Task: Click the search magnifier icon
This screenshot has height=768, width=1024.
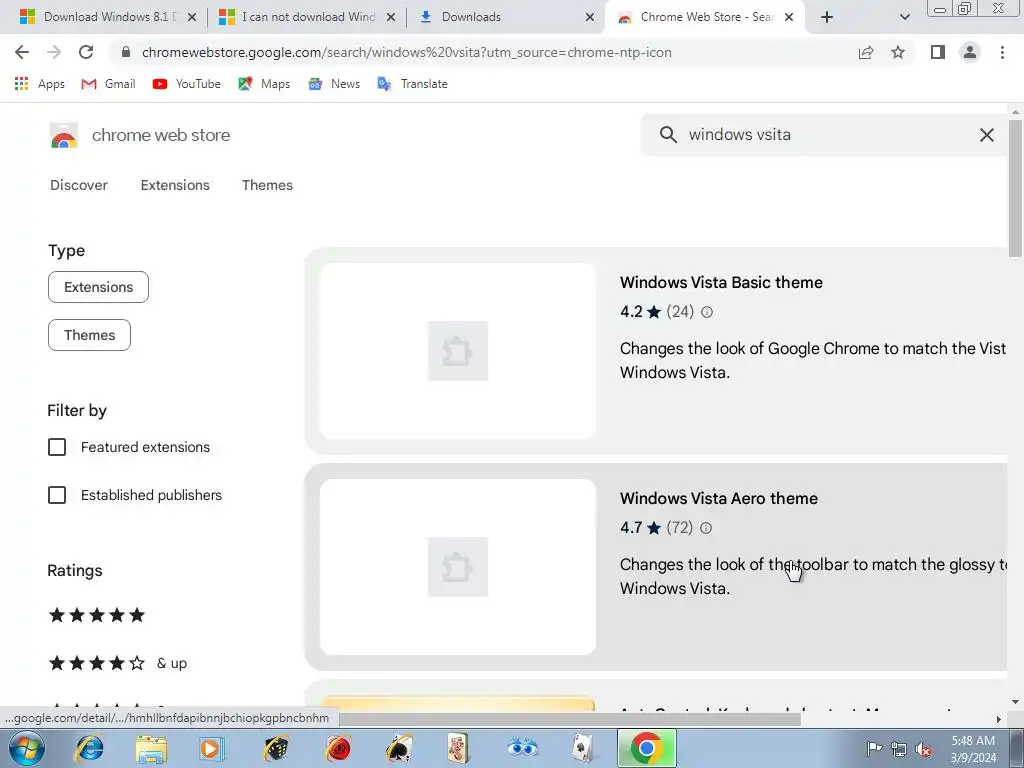Action: (x=667, y=135)
